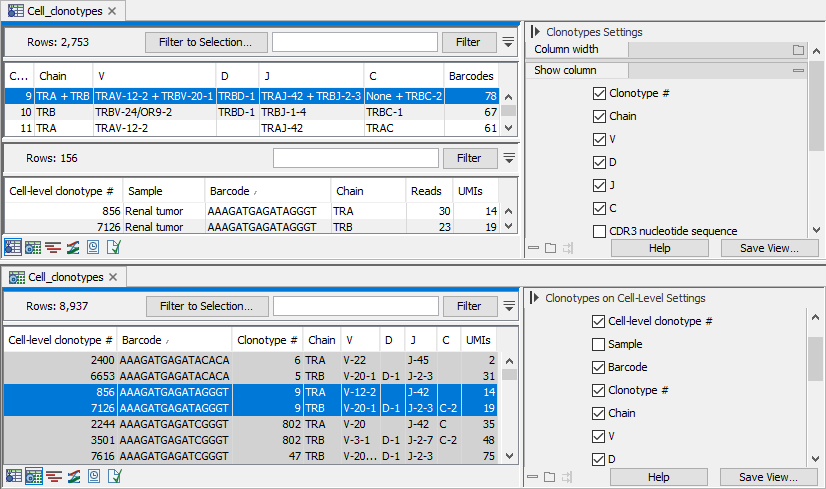The height and width of the screenshot is (489, 826).
Task: Check the Sample column checkbox
Action: point(599,344)
